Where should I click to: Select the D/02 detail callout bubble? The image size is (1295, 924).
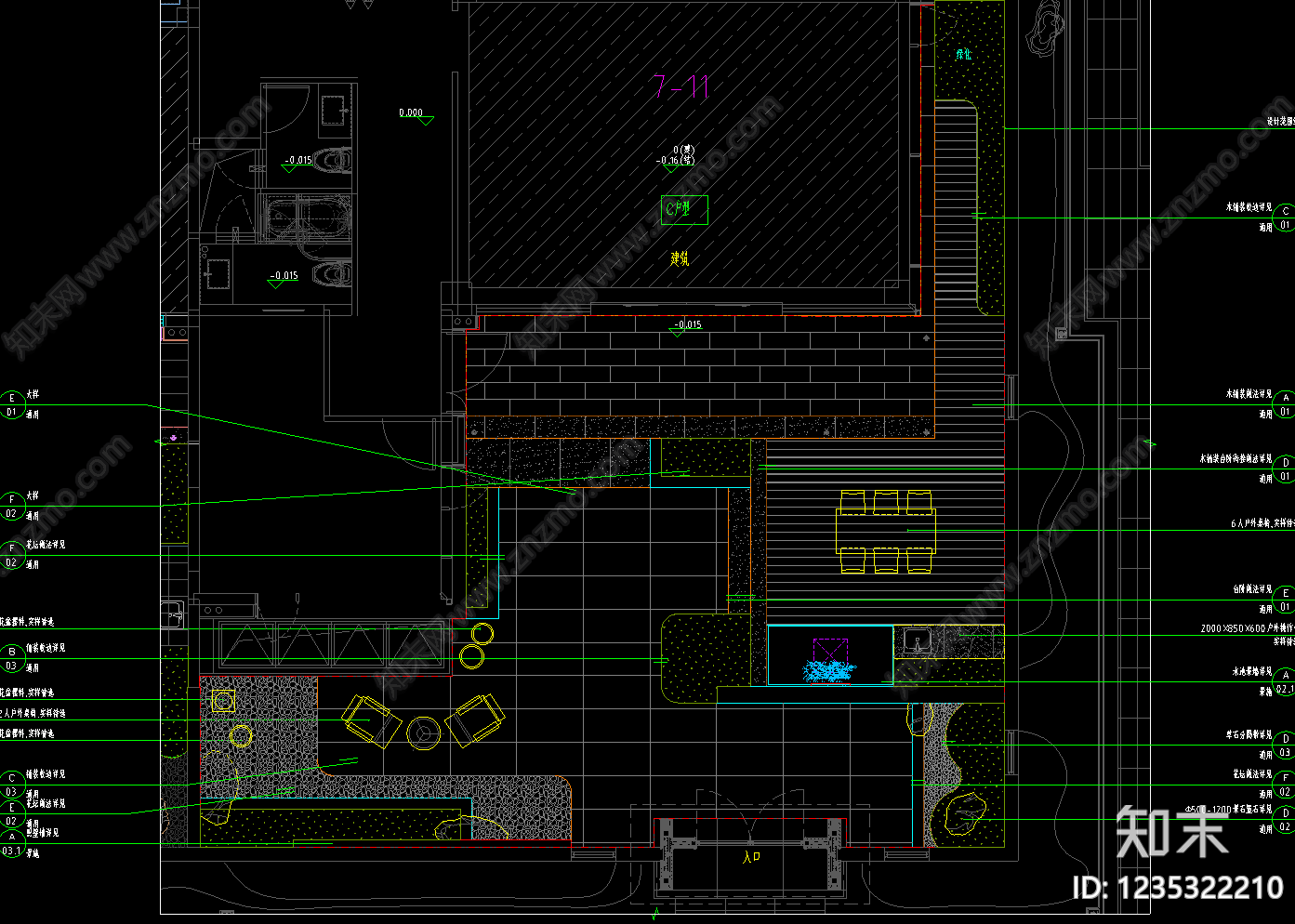pyautogui.click(x=1286, y=820)
